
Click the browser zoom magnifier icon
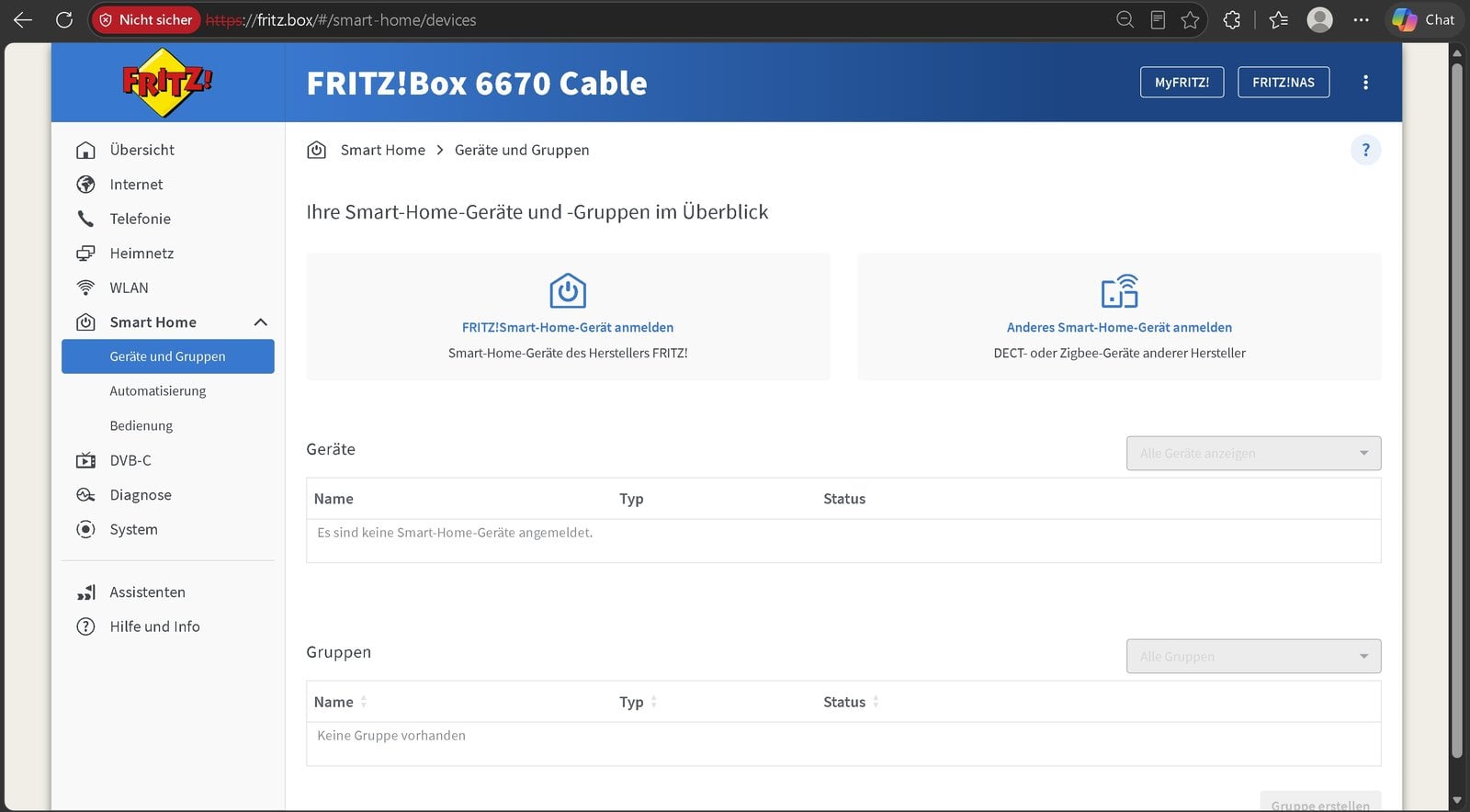point(1125,19)
